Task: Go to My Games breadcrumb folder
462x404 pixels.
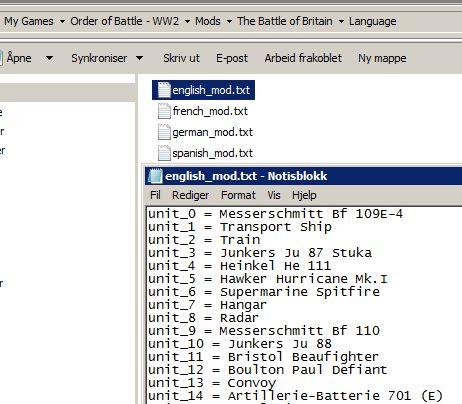Action: 29,21
